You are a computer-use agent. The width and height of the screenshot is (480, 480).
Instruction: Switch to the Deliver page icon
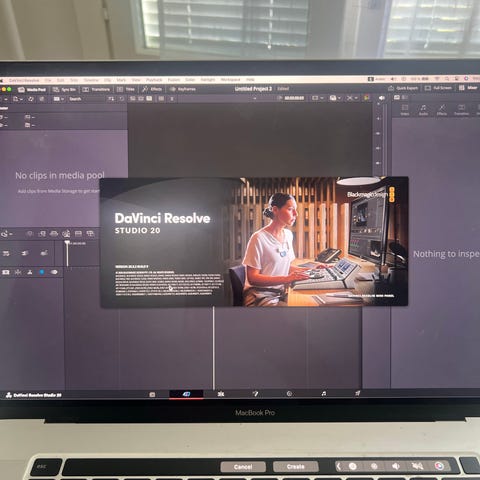pos(358,393)
